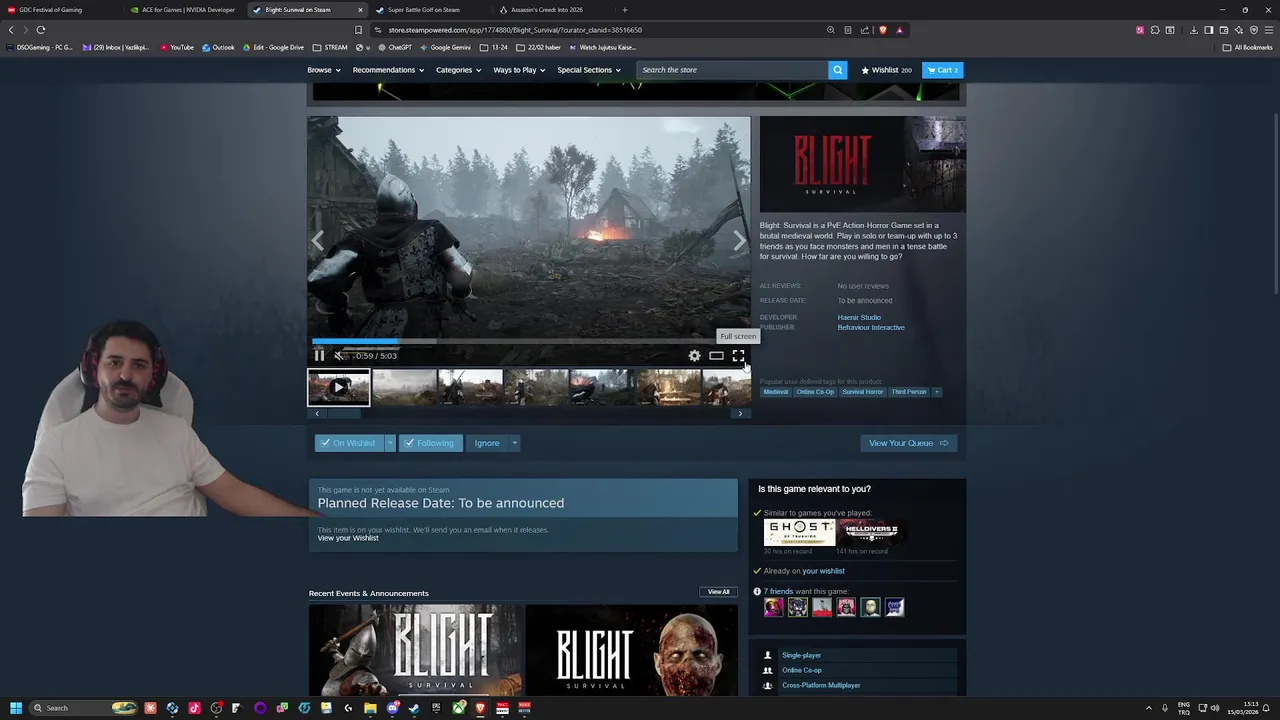The image size is (1280, 720).
Task: Switch to GDC Festival of Gaming tab
Action: point(60,10)
